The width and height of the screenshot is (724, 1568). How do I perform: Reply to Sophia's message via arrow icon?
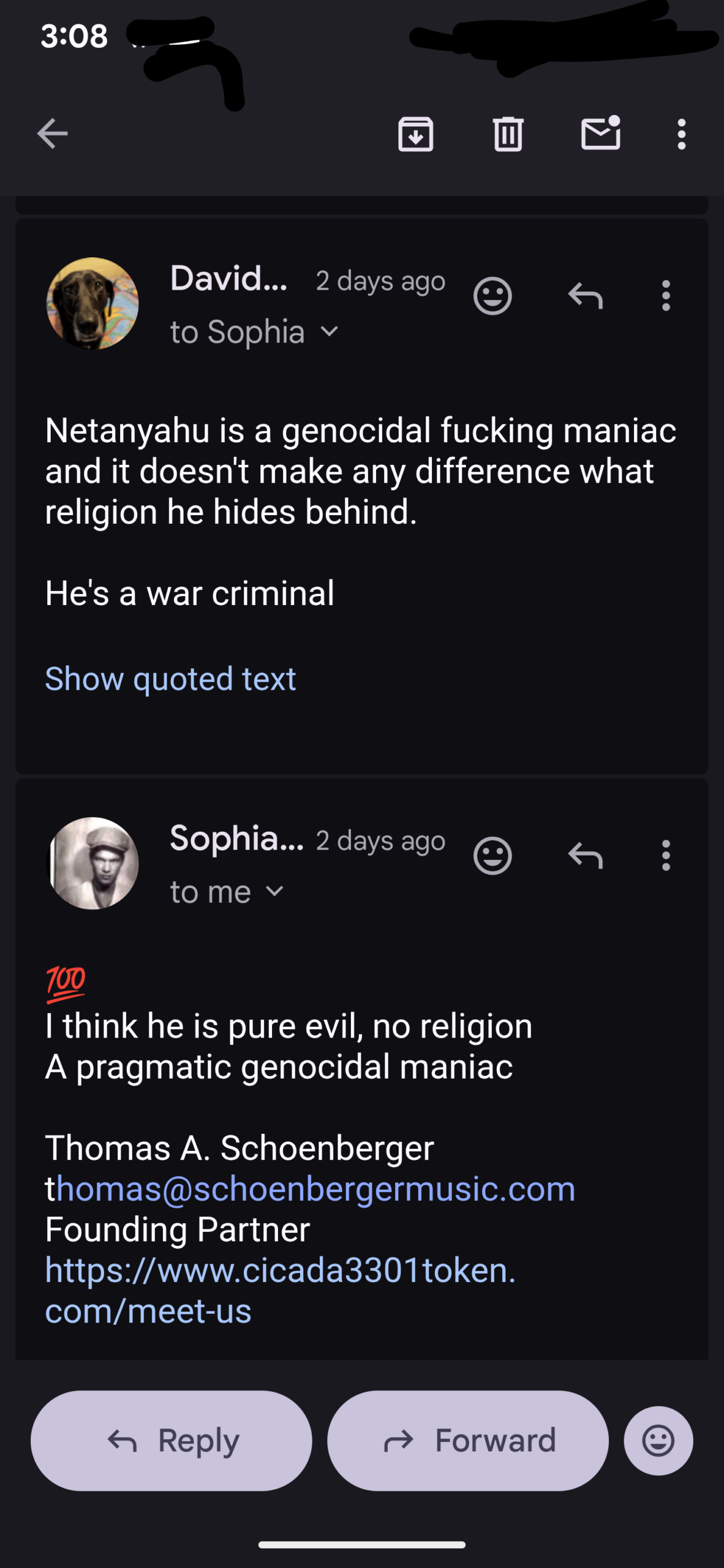pyautogui.click(x=585, y=856)
